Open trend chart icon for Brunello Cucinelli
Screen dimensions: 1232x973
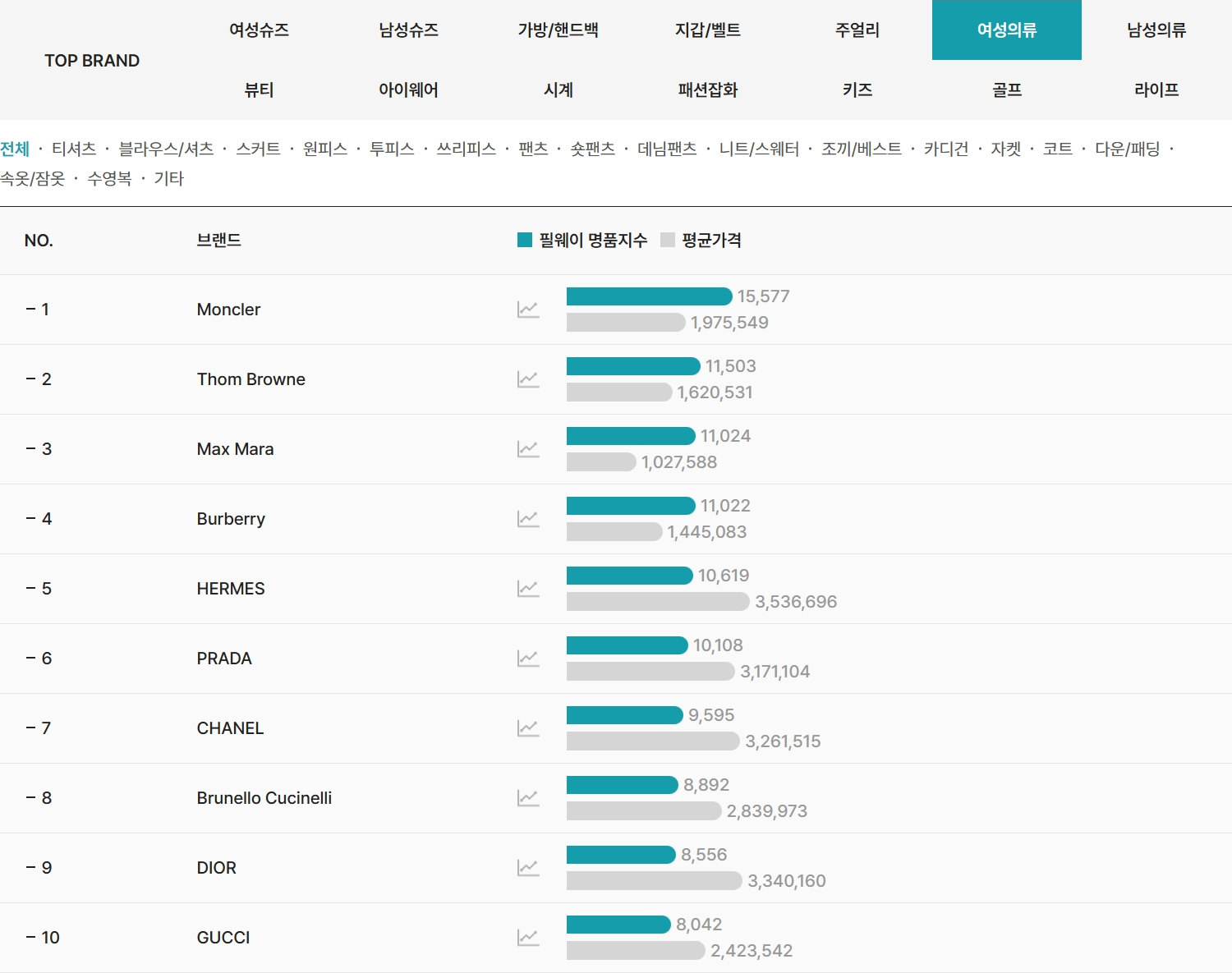pyautogui.click(x=528, y=798)
